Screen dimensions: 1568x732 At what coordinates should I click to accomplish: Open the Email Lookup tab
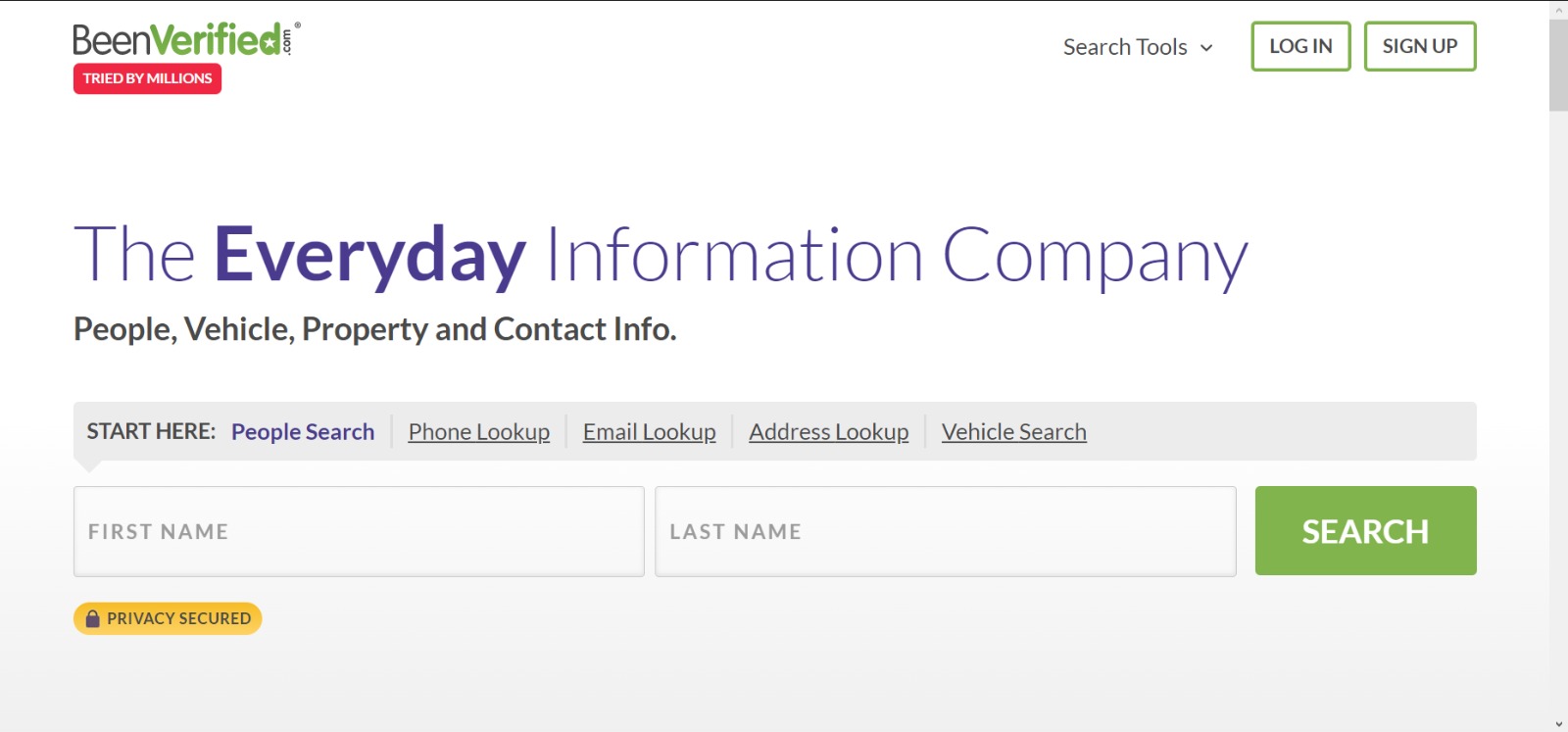(649, 432)
